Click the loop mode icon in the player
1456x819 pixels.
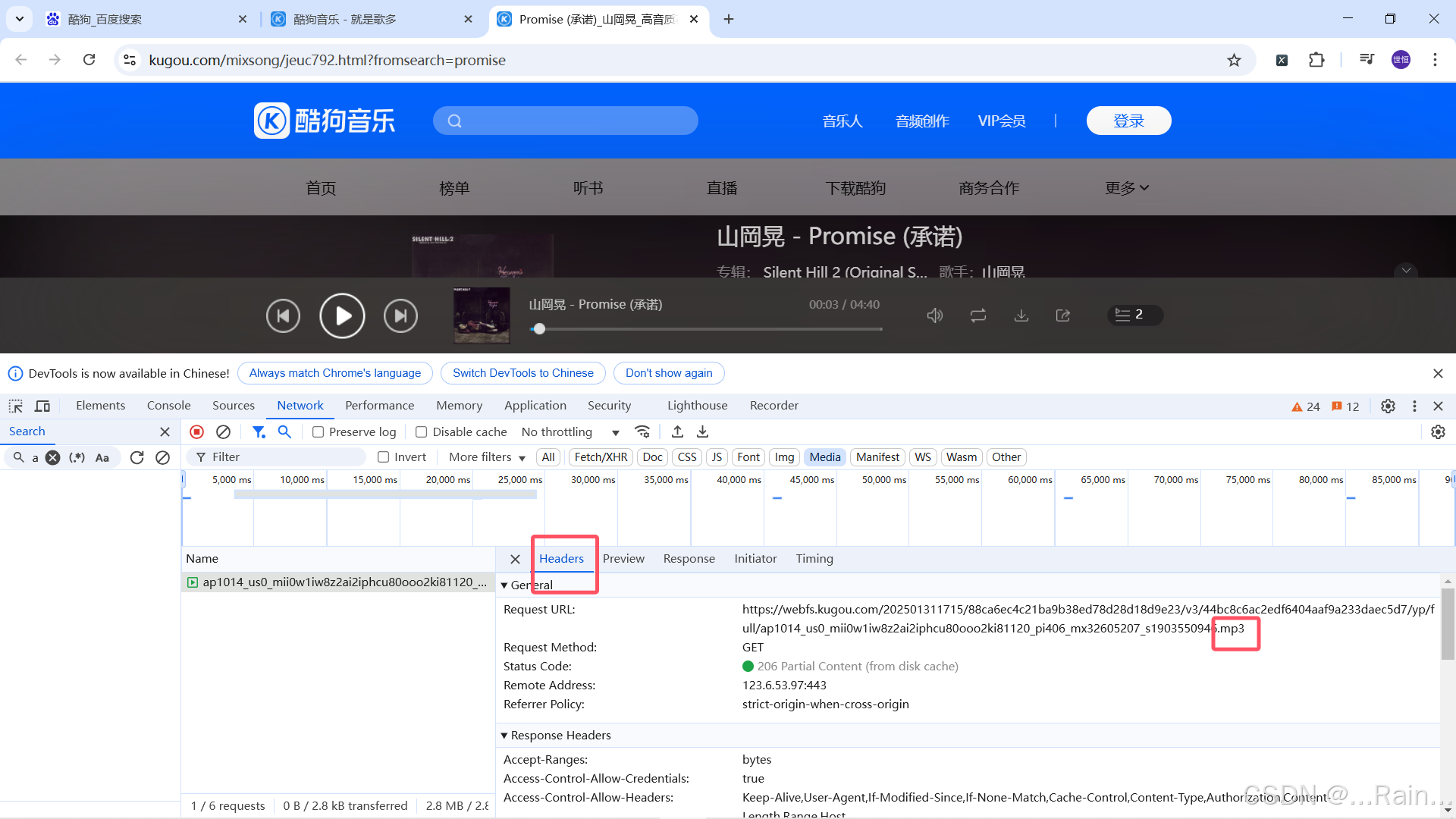pos(978,315)
